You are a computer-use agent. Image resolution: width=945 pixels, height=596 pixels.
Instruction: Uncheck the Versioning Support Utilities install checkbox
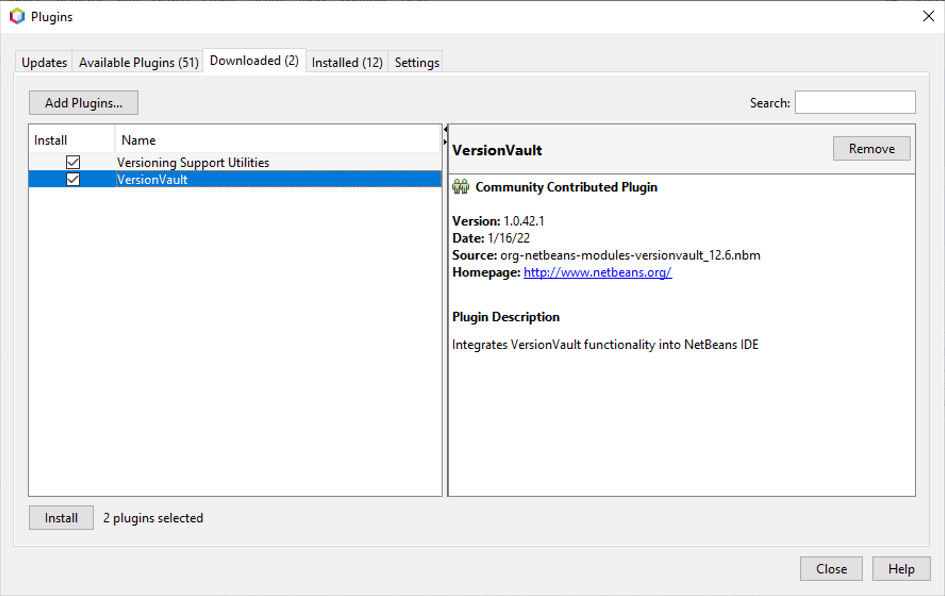coord(73,162)
